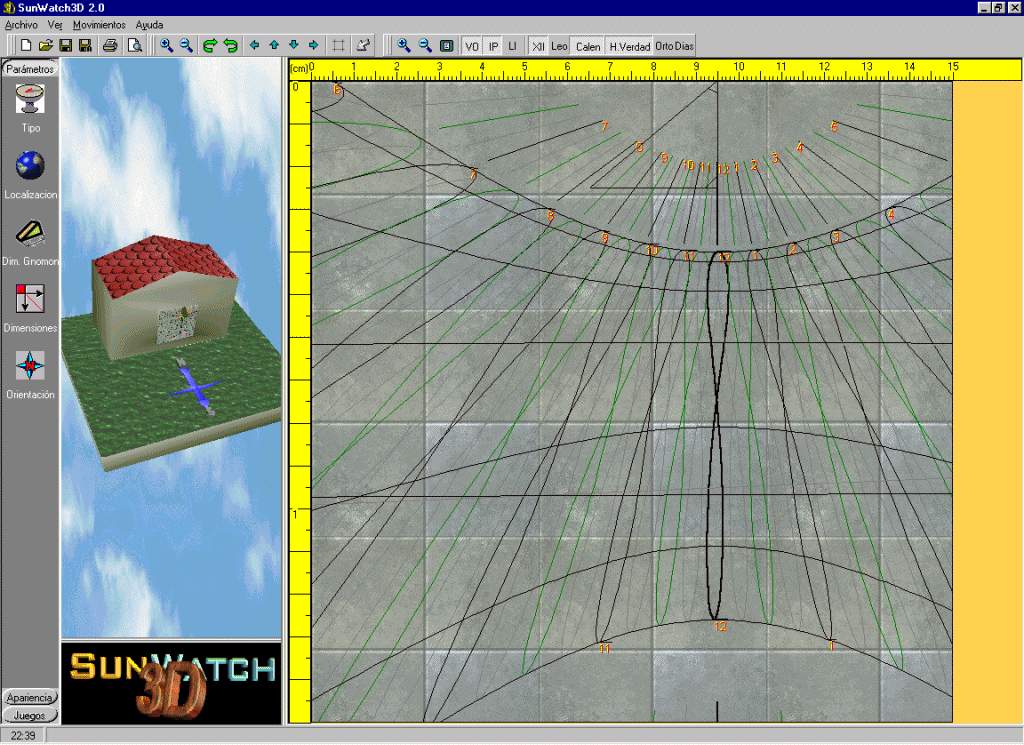1024x745 pixels.
Task: Open the Orientación compass icon
Action: [x=30, y=366]
